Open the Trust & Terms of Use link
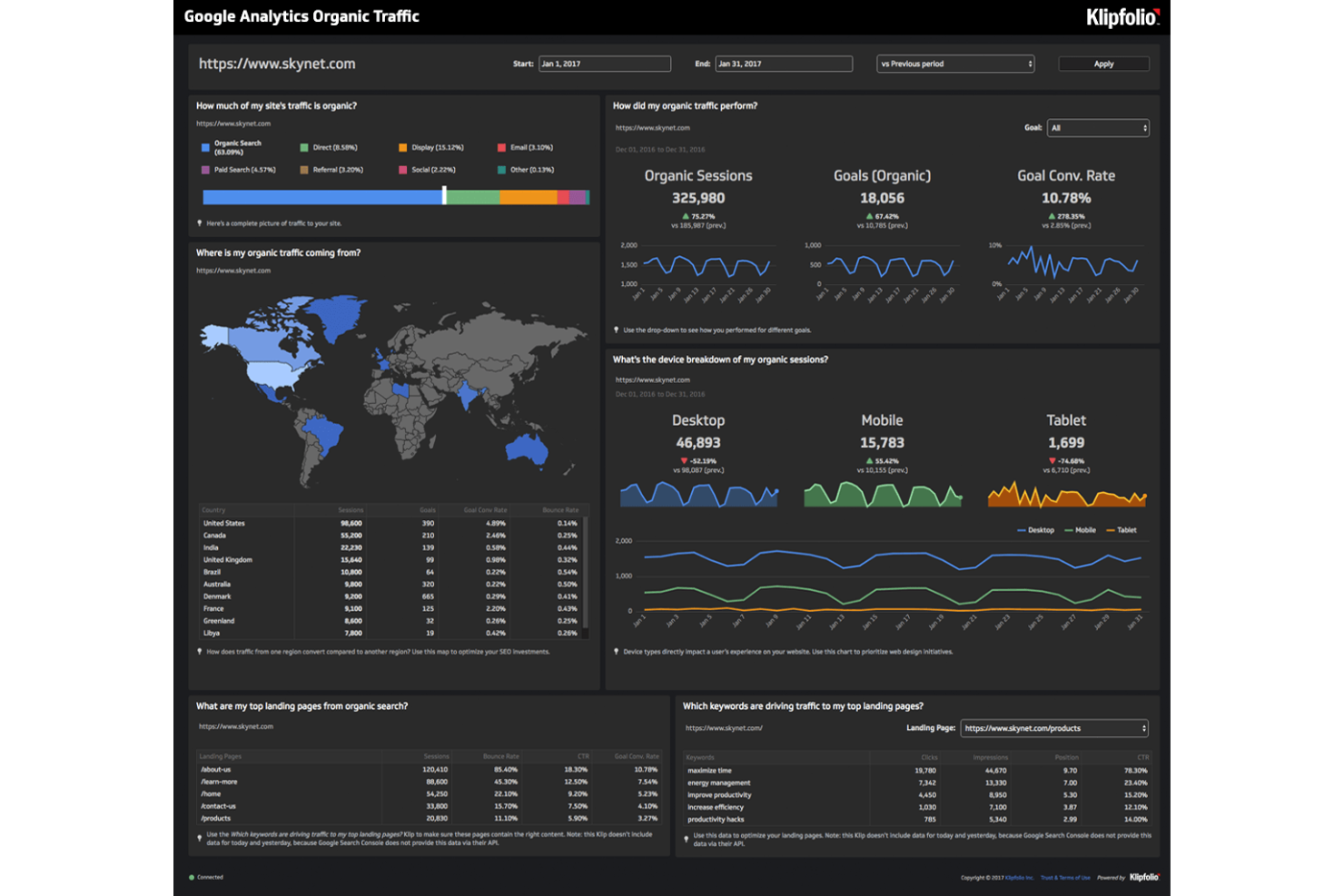Screen dimensions: 1344x896 click(1065, 878)
